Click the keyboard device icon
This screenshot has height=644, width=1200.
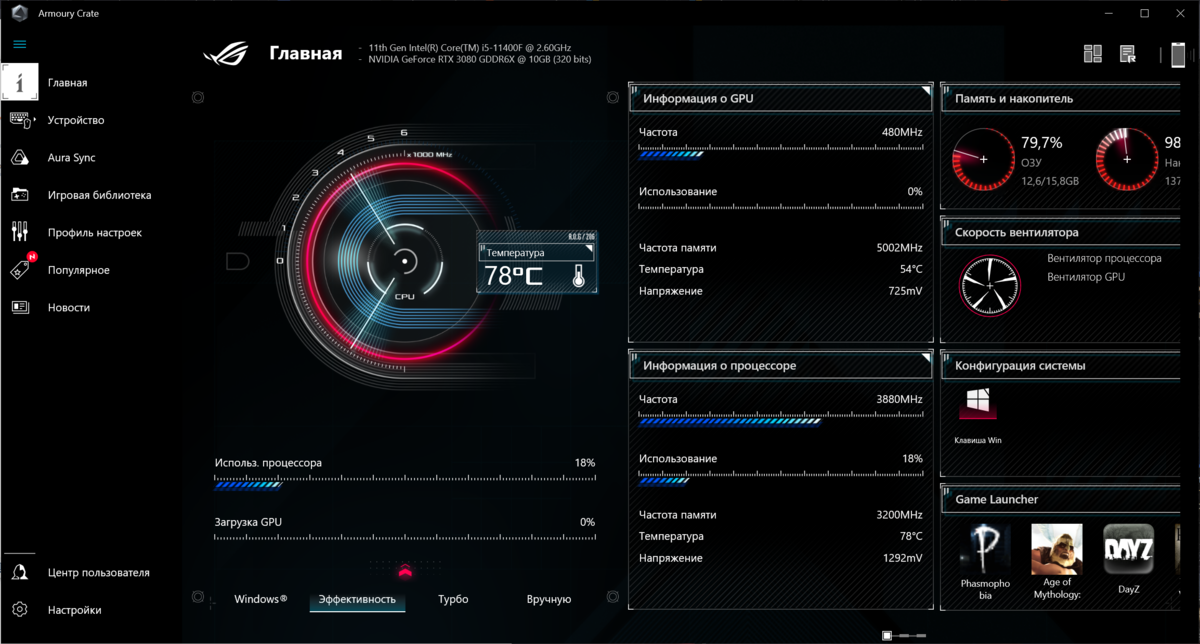pos(20,120)
